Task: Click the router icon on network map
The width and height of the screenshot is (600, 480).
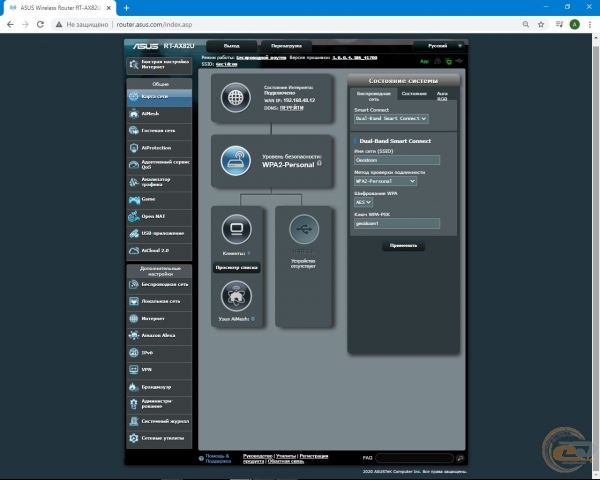Action: tap(236, 161)
